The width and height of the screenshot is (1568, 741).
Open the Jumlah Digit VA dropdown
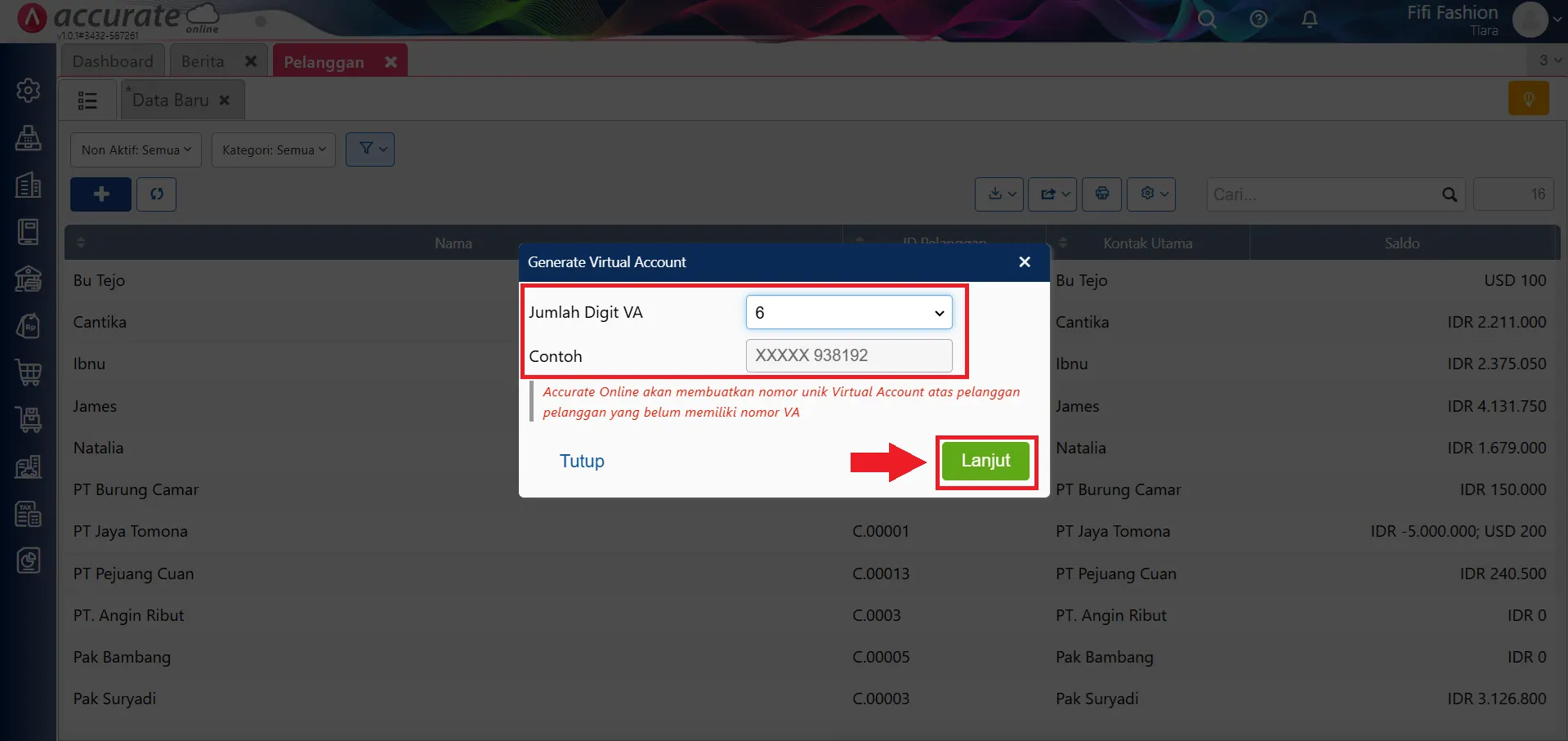click(x=848, y=312)
